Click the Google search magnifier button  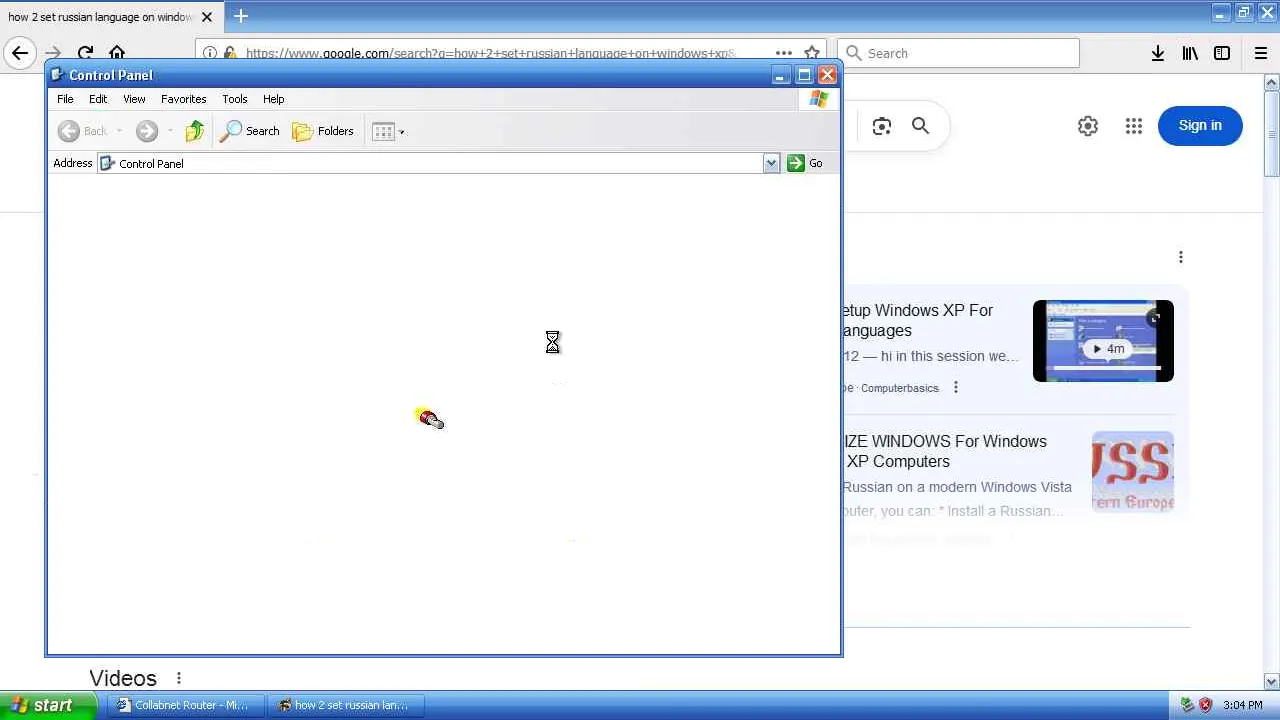[x=920, y=126]
